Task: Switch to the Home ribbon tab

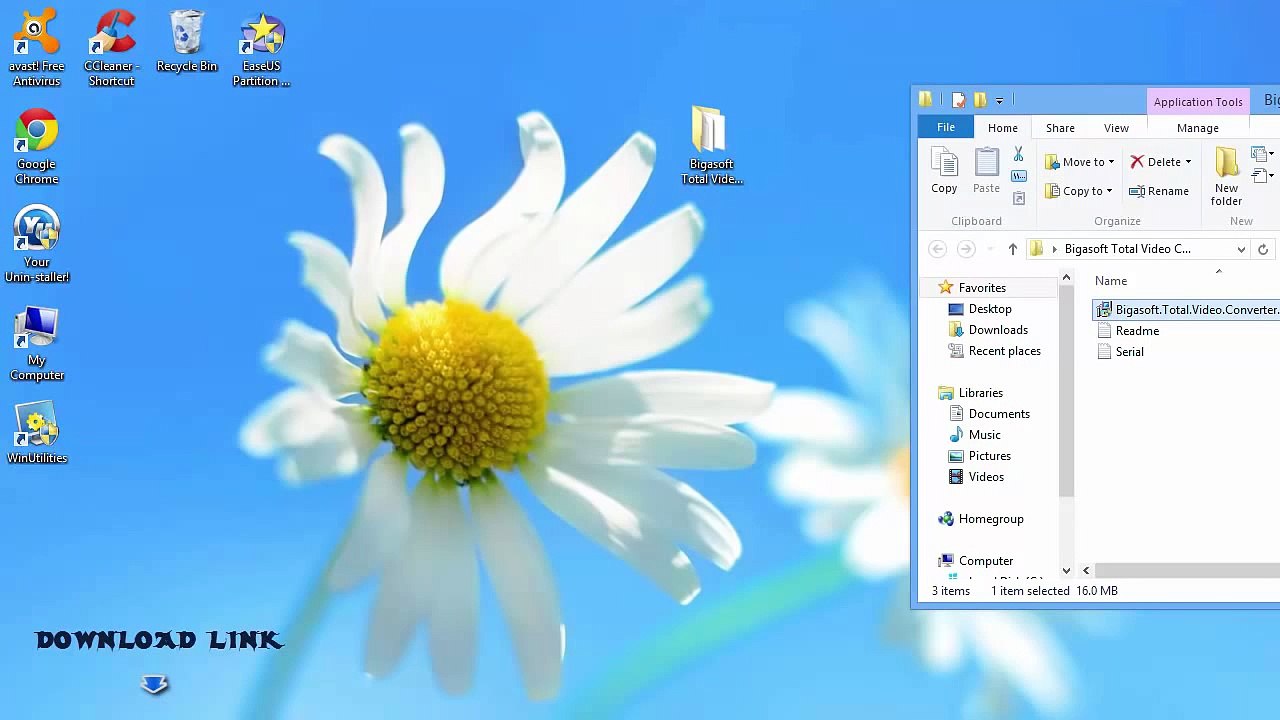Action: coord(1002,128)
